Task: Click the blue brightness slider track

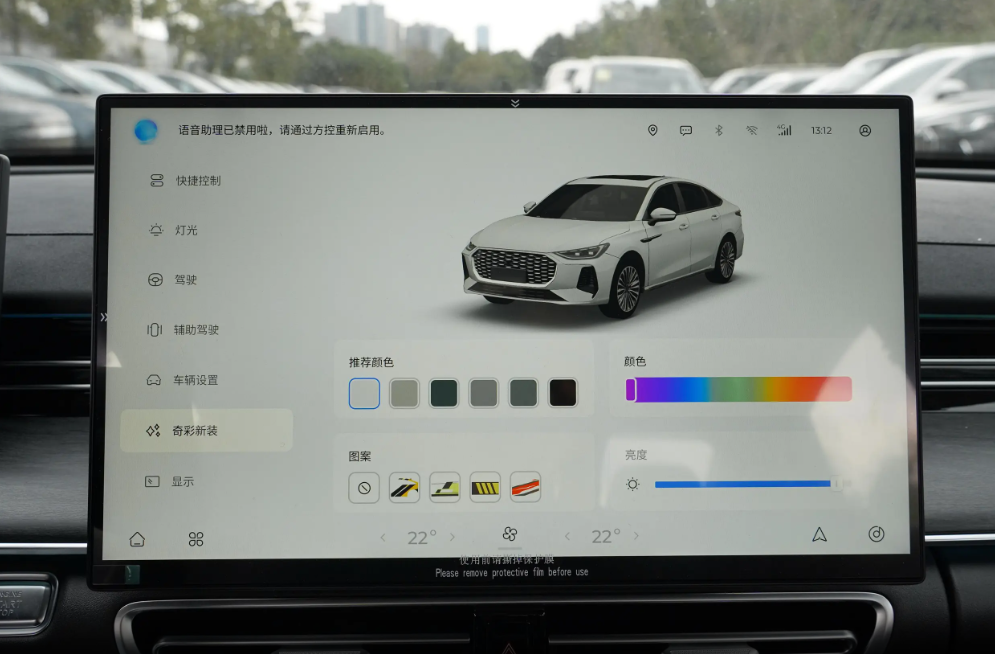Action: (749, 484)
